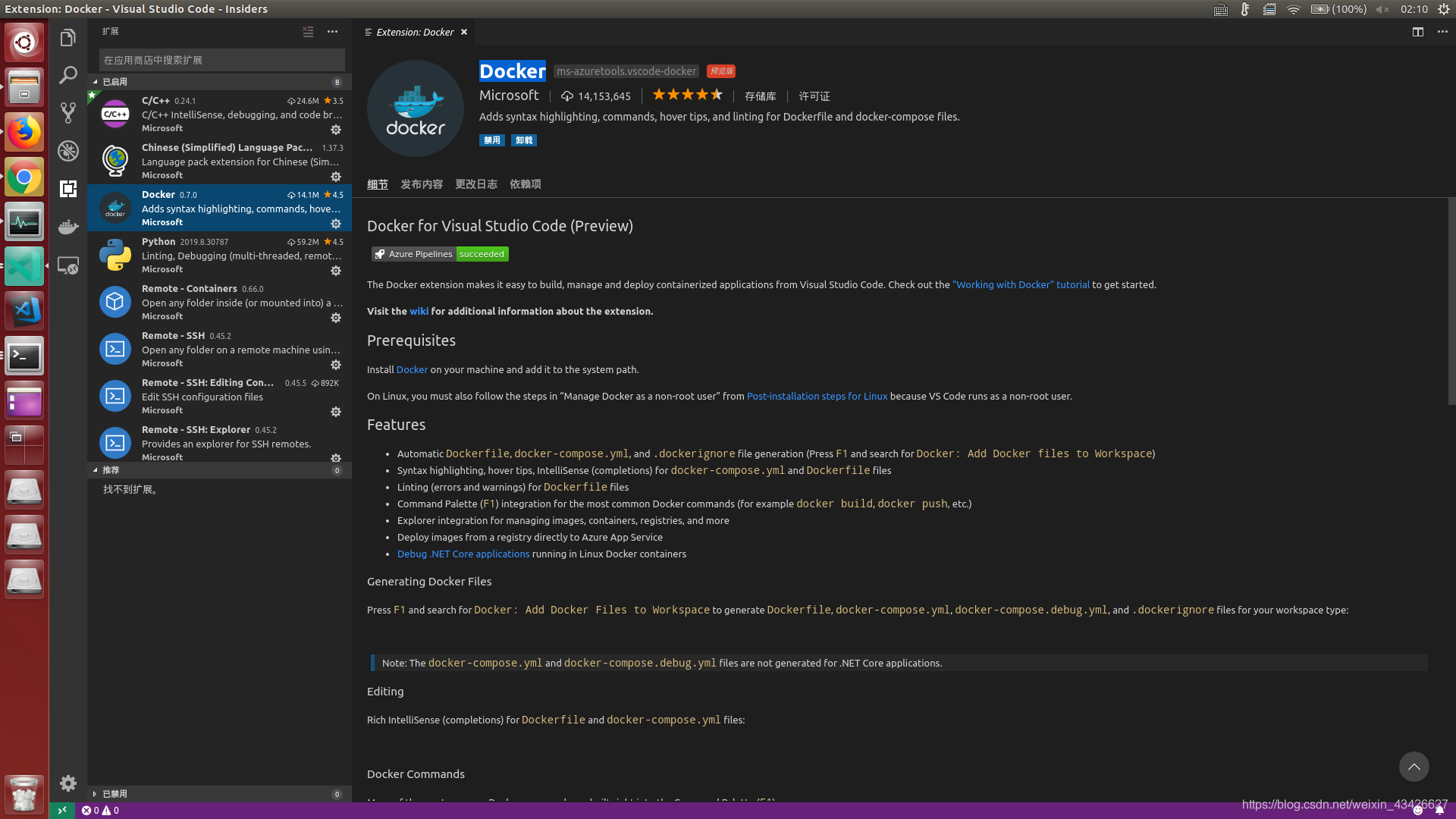Open Terminal from the Ubuntu dock

(x=24, y=356)
